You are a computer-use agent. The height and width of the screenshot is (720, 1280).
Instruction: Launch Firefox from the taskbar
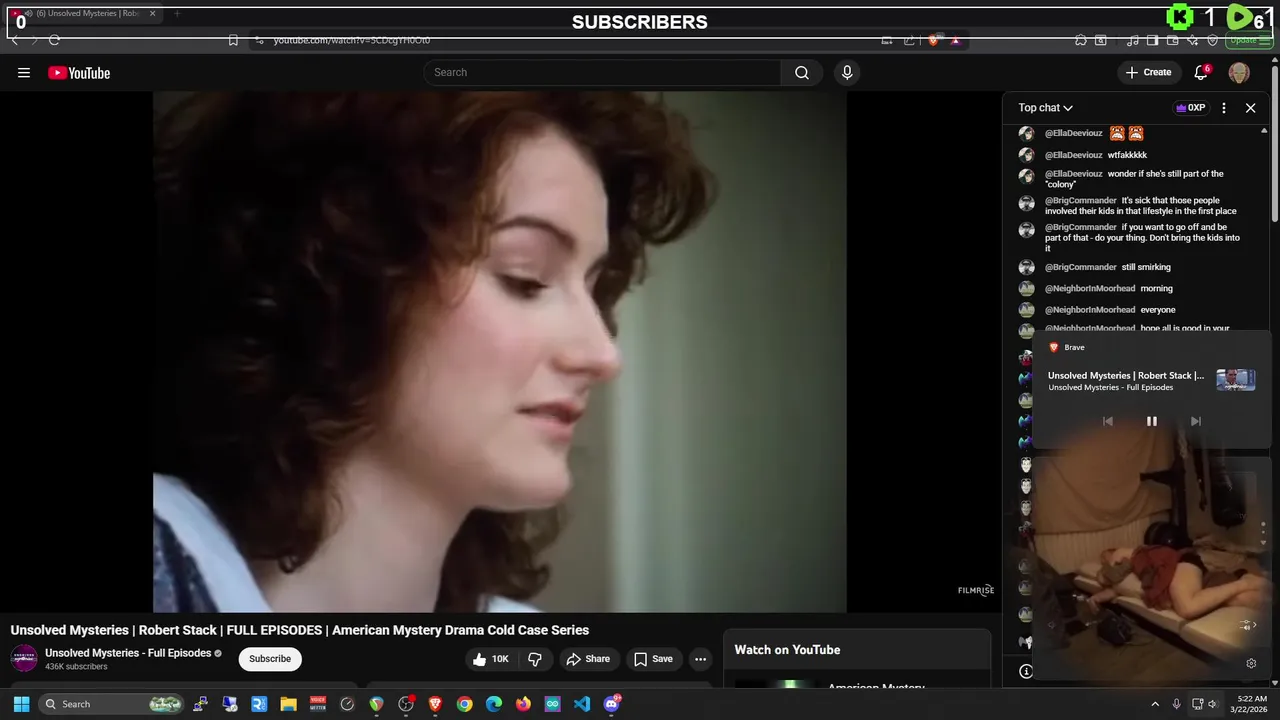tap(523, 704)
